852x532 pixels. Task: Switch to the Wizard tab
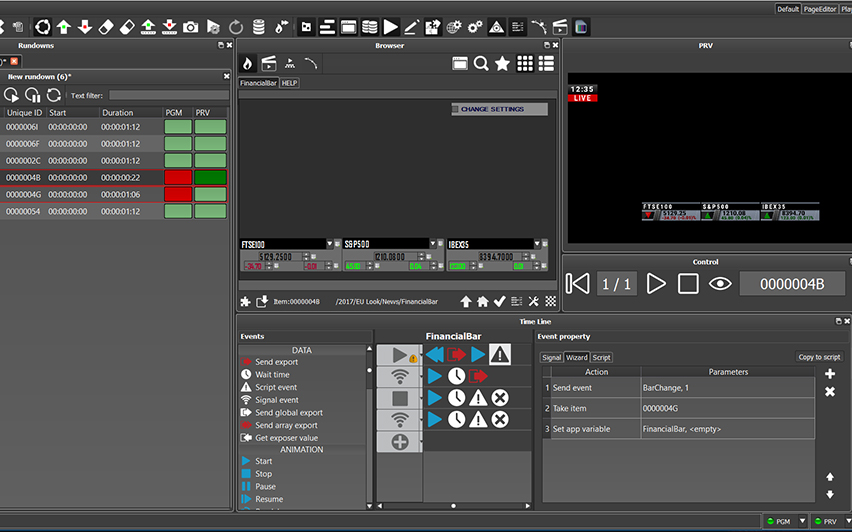pyautogui.click(x=577, y=358)
